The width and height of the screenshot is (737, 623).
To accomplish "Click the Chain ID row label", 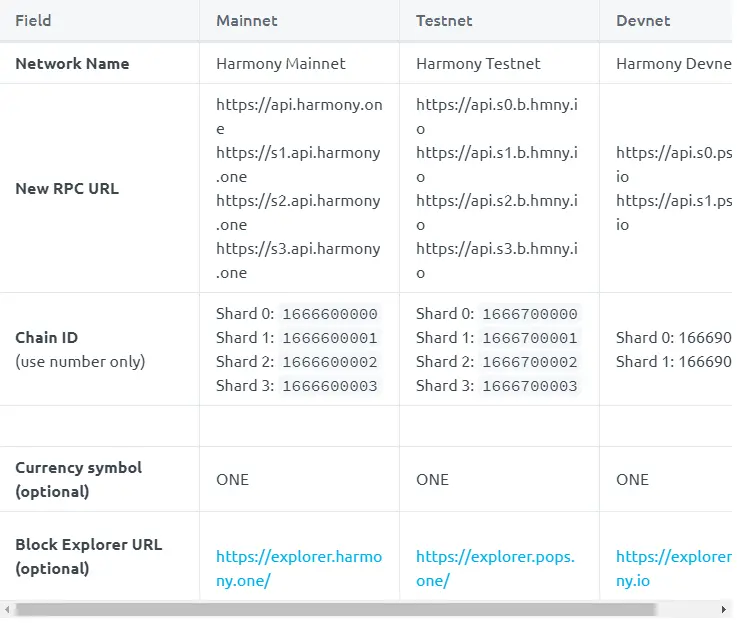I will coord(47,338).
